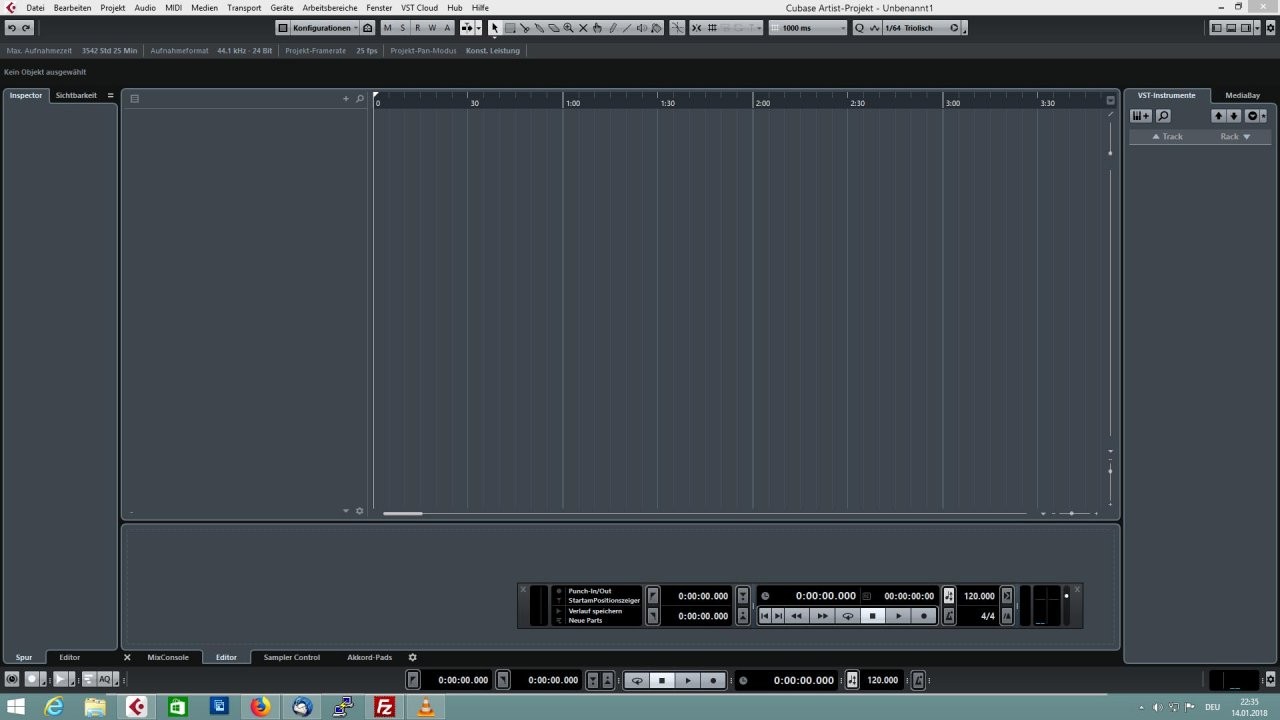Click the horizontal zoom slider below timeline
This screenshot has height=720, width=1280.
(1072, 513)
